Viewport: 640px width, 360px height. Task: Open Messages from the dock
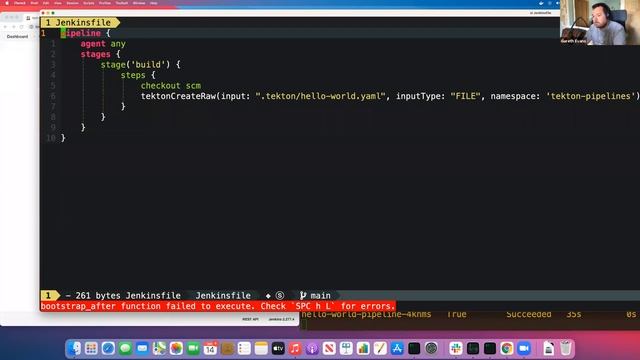(x=125, y=349)
